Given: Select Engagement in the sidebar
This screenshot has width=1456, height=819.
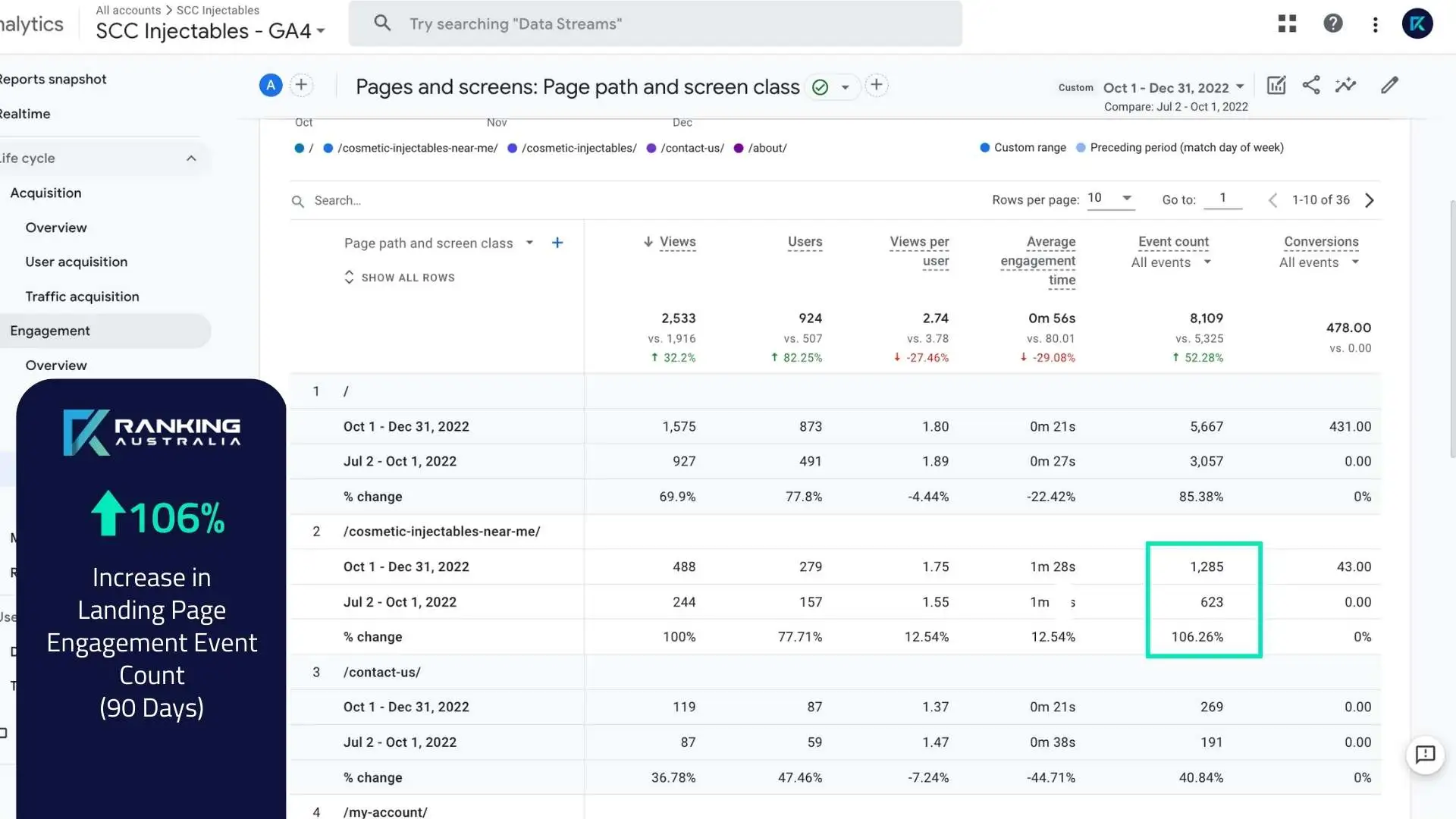Looking at the screenshot, I should tap(50, 331).
